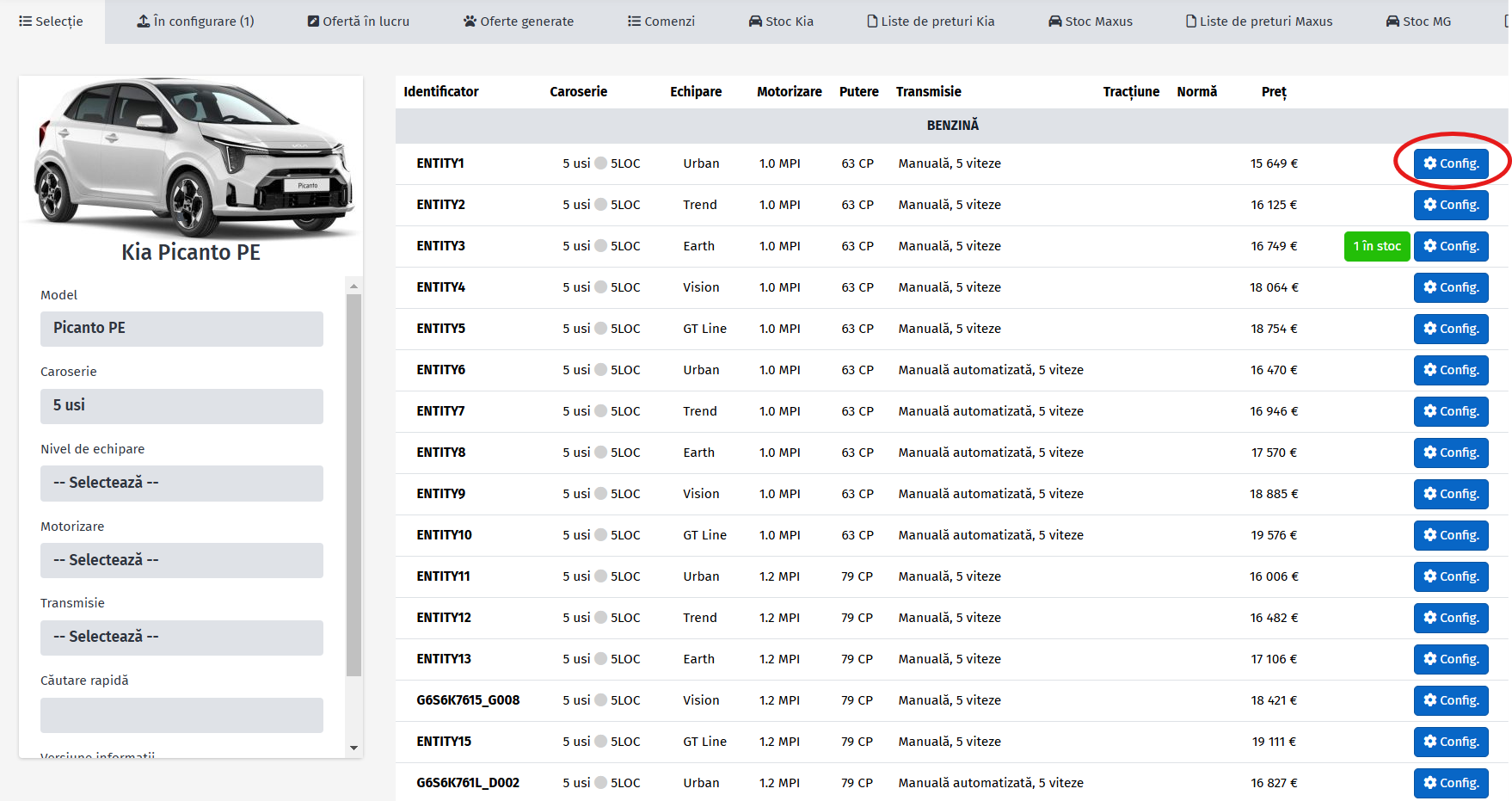Open the Motorizare dropdown
This screenshot has height=801, width=1512.
tap(181, 560)
